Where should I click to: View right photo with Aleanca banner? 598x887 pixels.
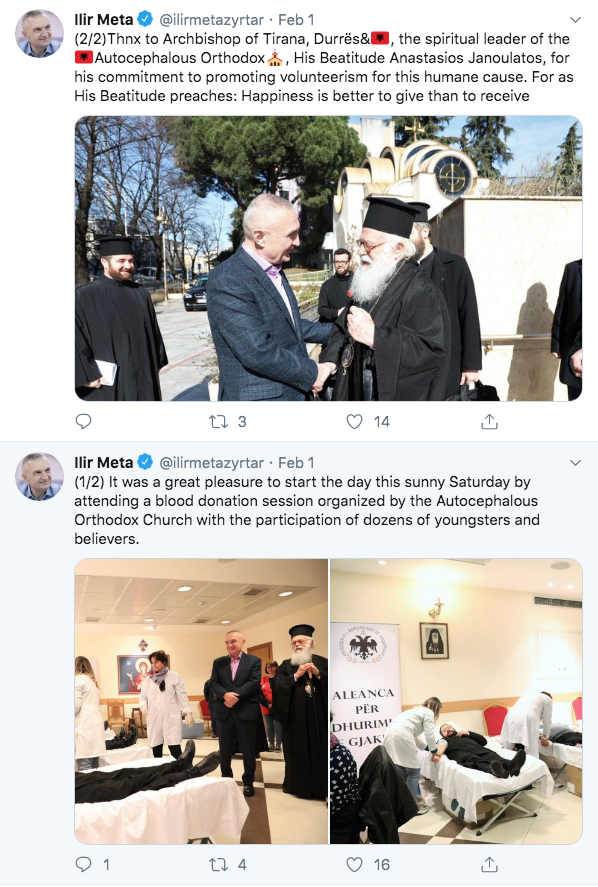pos(456,701)
